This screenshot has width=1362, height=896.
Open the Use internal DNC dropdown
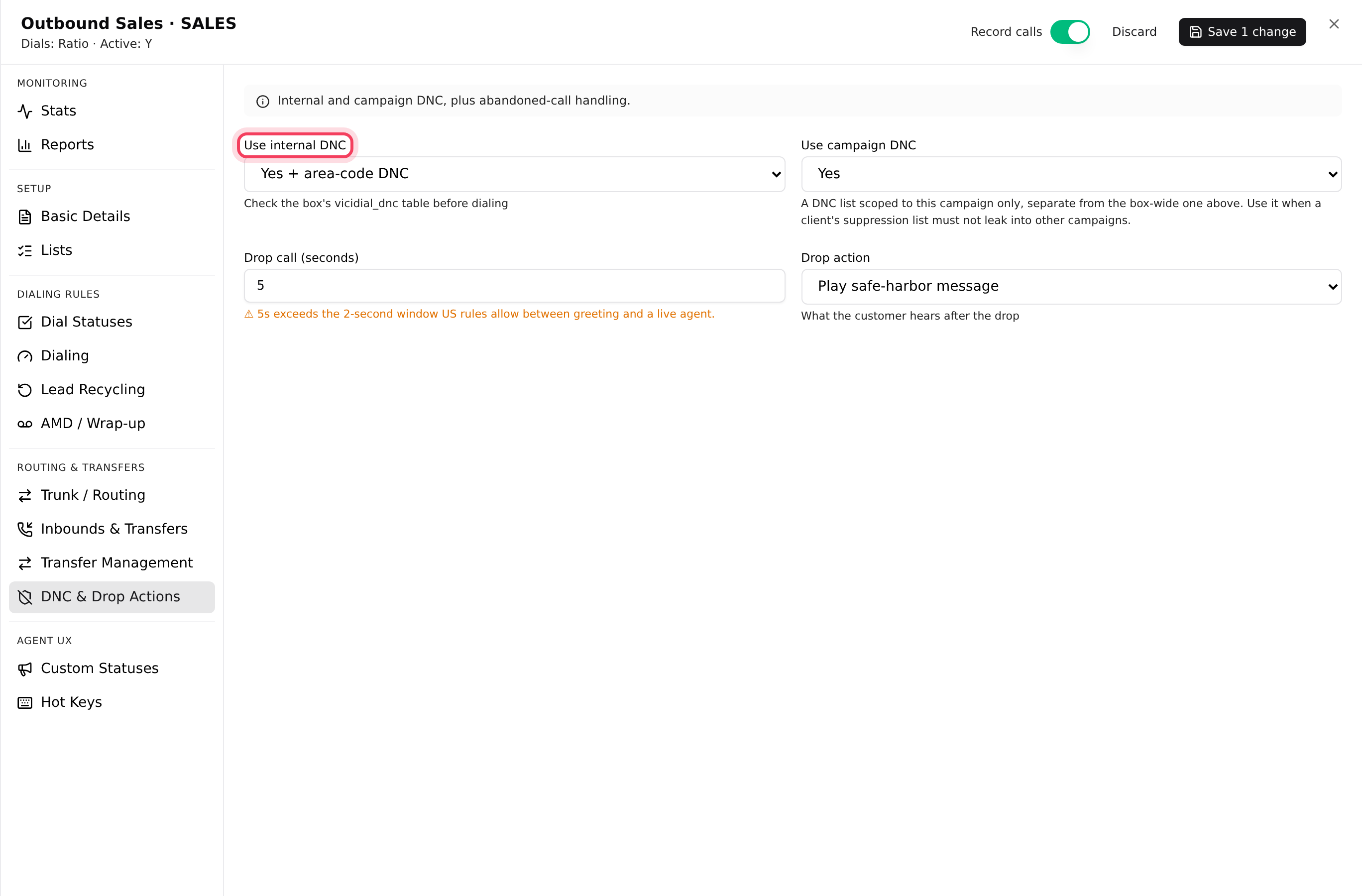(x=514, y=174)
